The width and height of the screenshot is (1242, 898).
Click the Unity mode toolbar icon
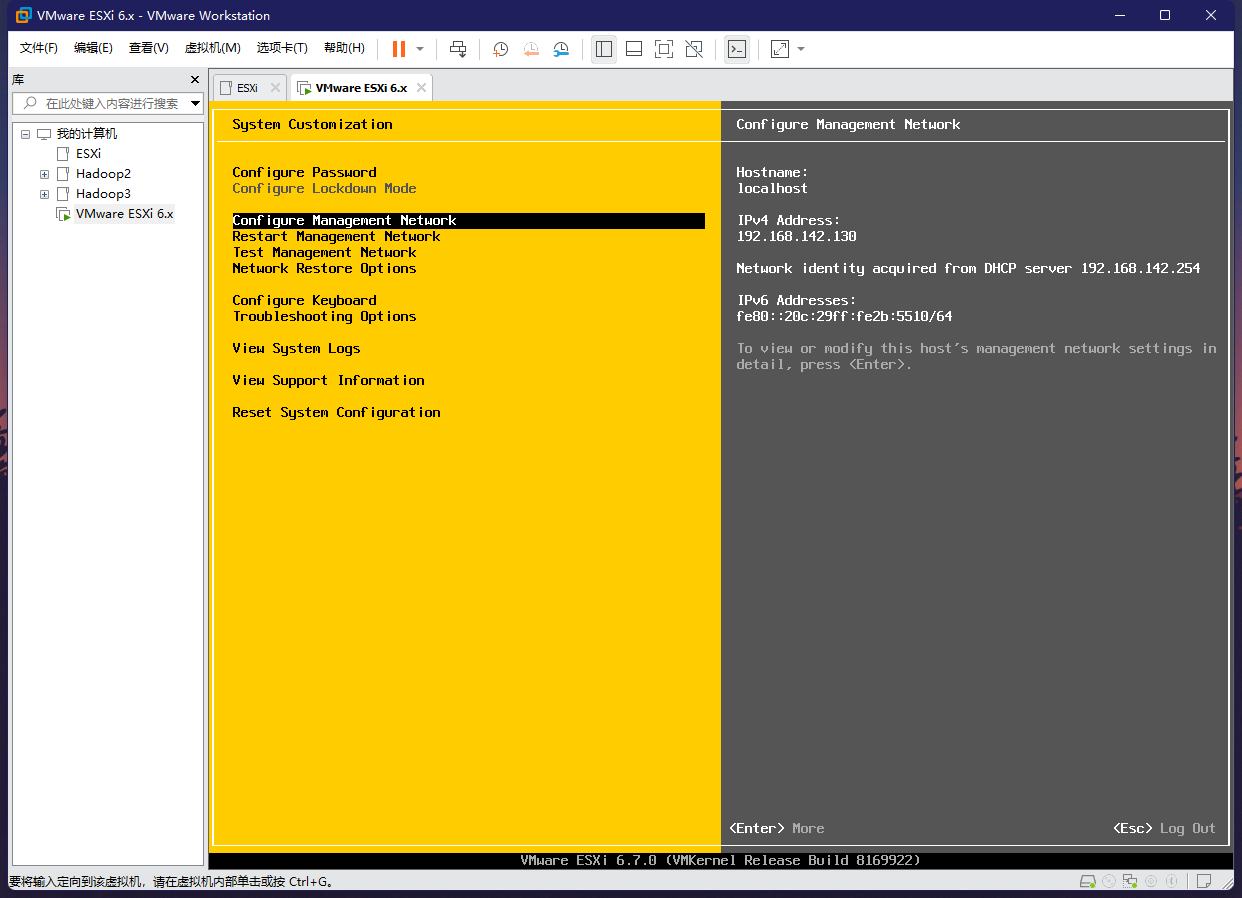coord(694,49)
